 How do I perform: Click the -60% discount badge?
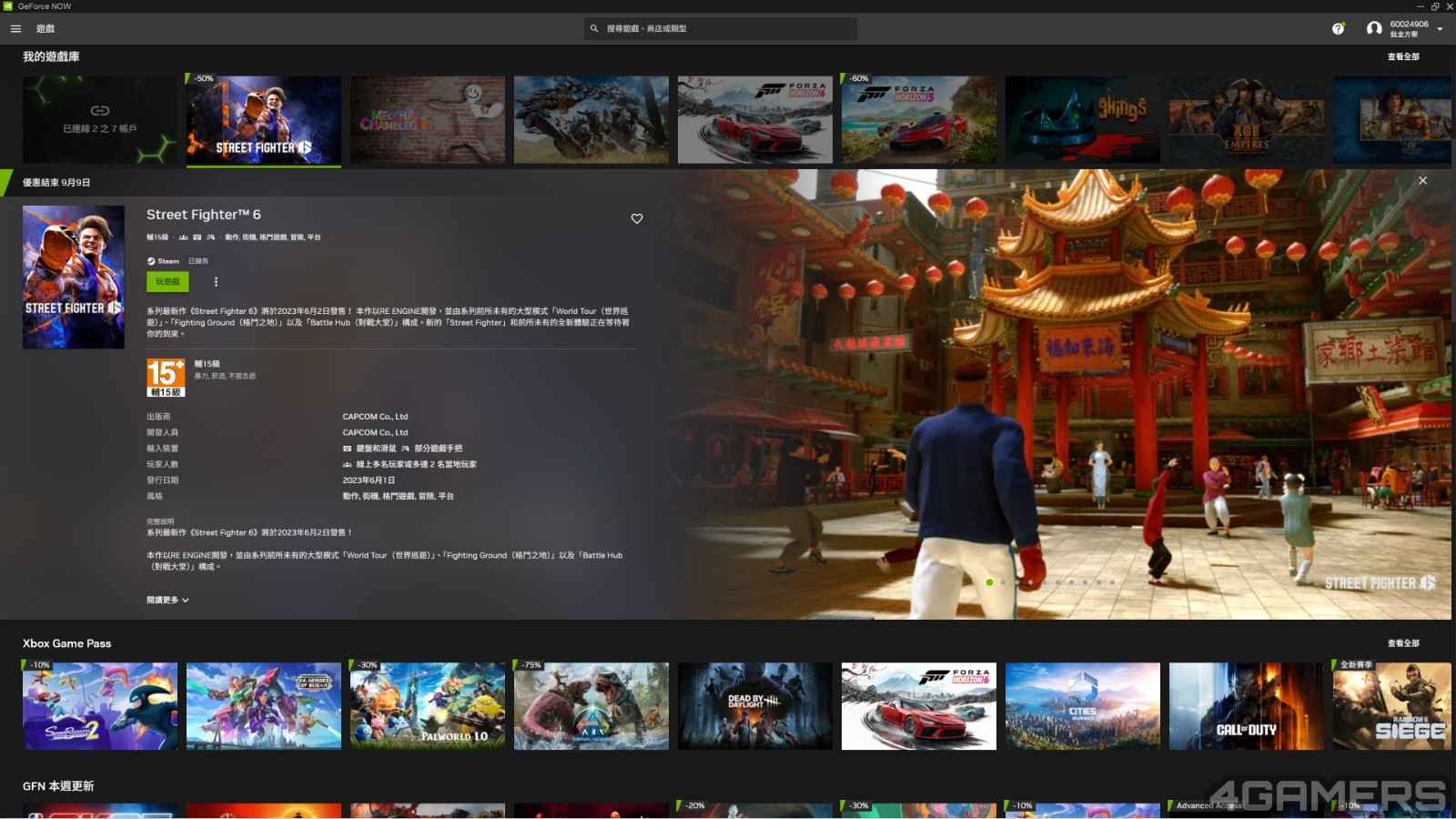tap(857, 78)
